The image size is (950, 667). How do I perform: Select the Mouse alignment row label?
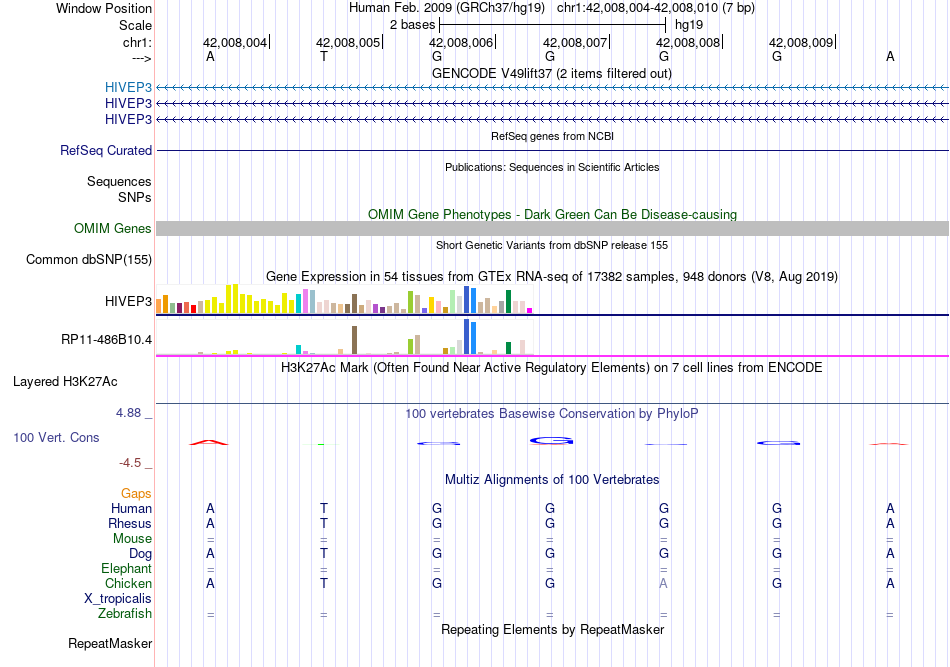tap(132, 539)
